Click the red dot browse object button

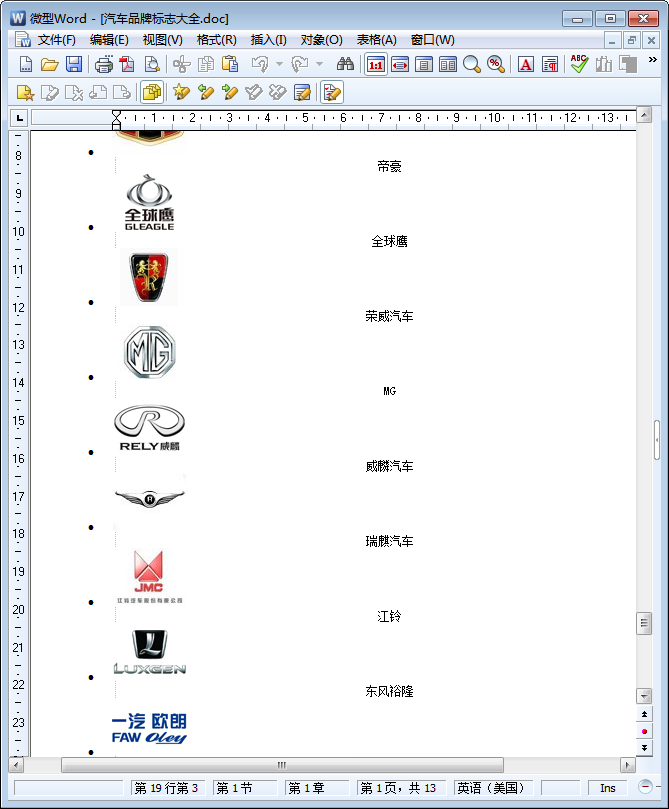pos(644,731)
